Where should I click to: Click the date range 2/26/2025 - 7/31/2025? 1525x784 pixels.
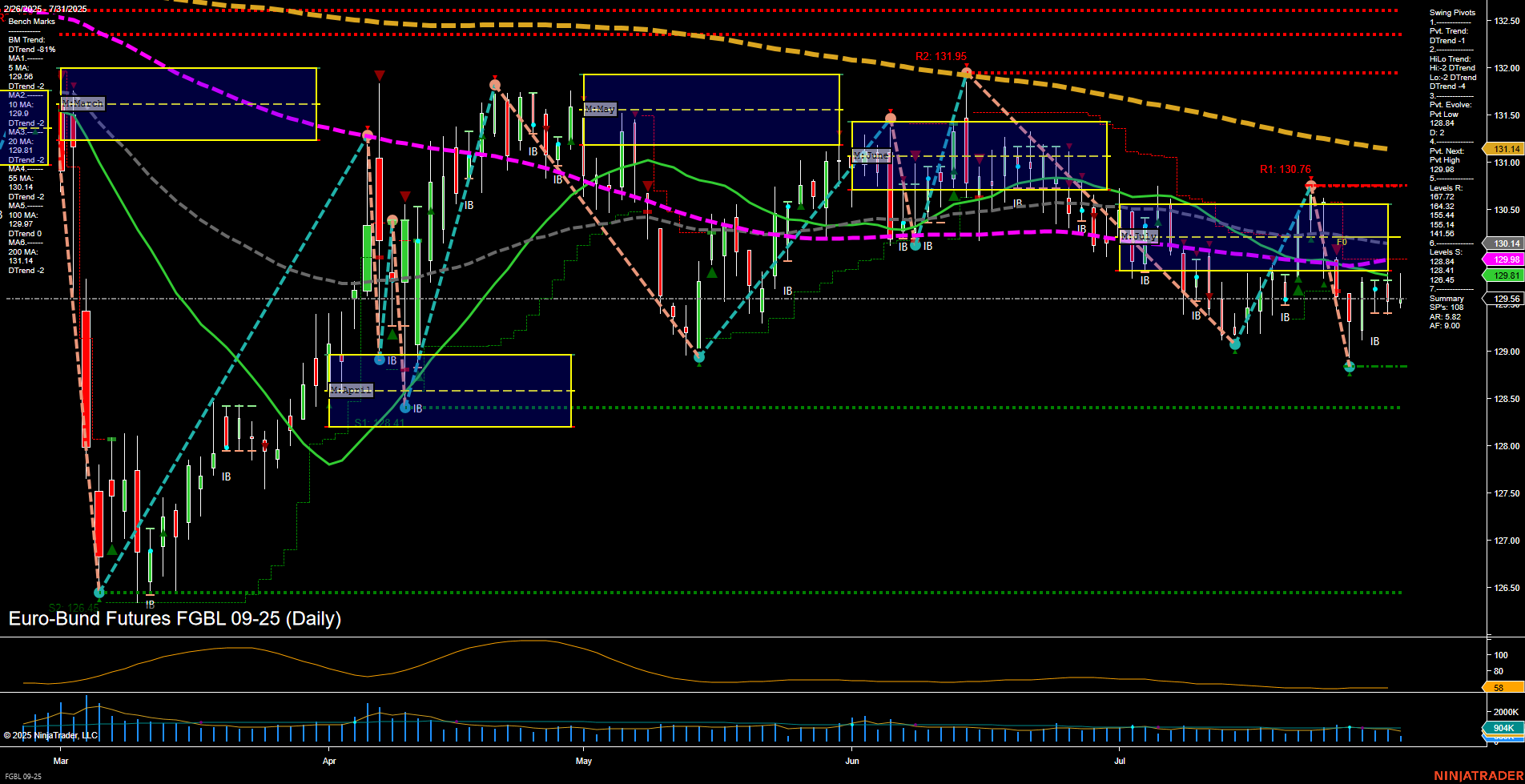coord(45,10)
